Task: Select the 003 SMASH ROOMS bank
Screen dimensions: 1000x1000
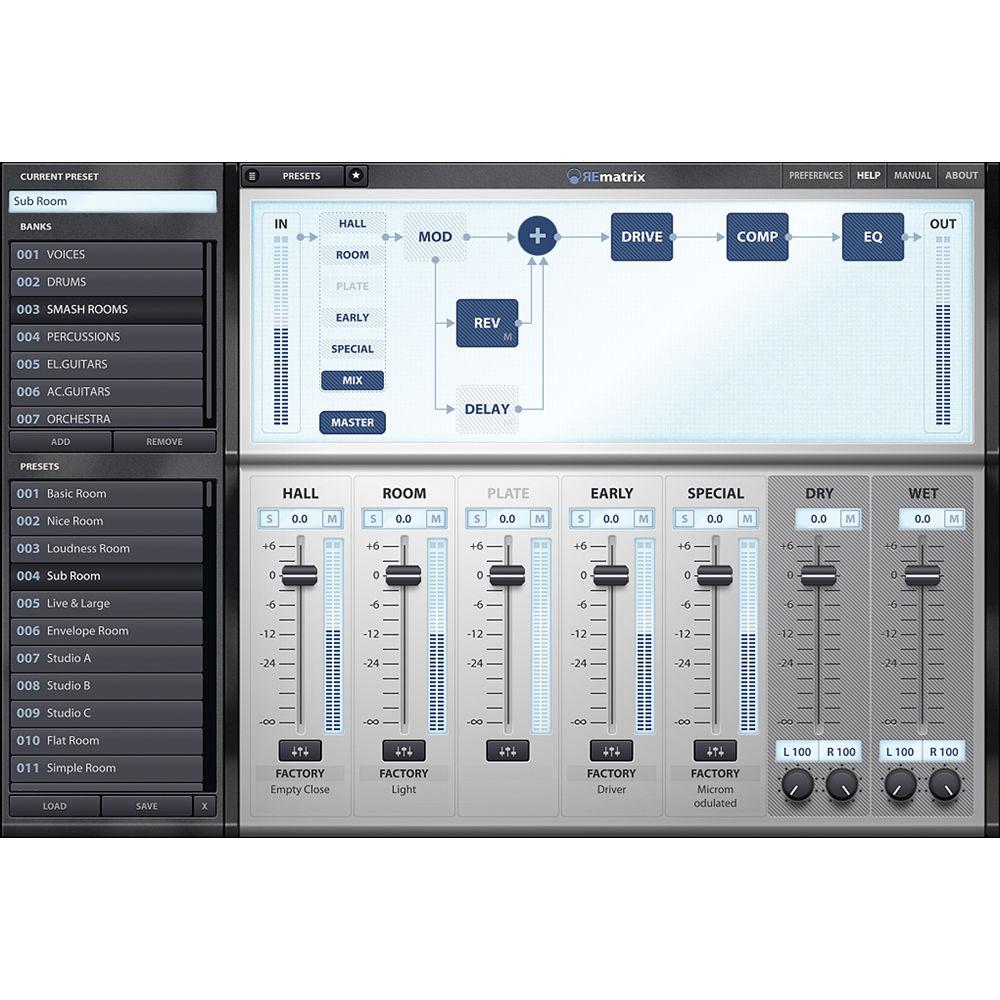Action: click(x=107, y=309)
